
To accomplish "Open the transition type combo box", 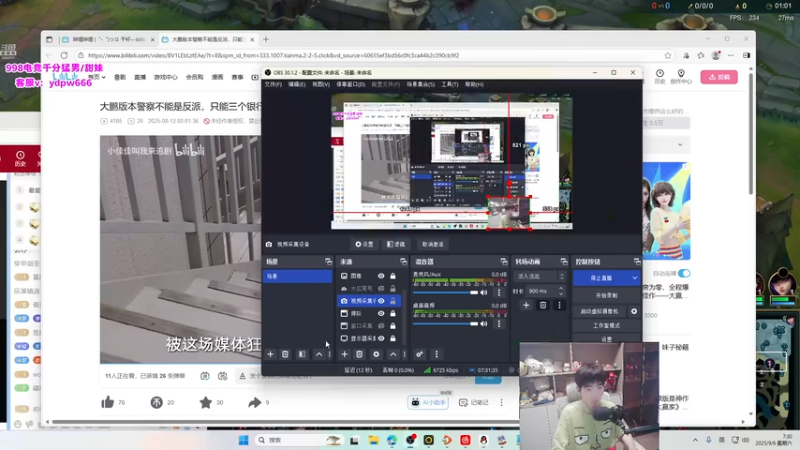I will click(540, 276).
